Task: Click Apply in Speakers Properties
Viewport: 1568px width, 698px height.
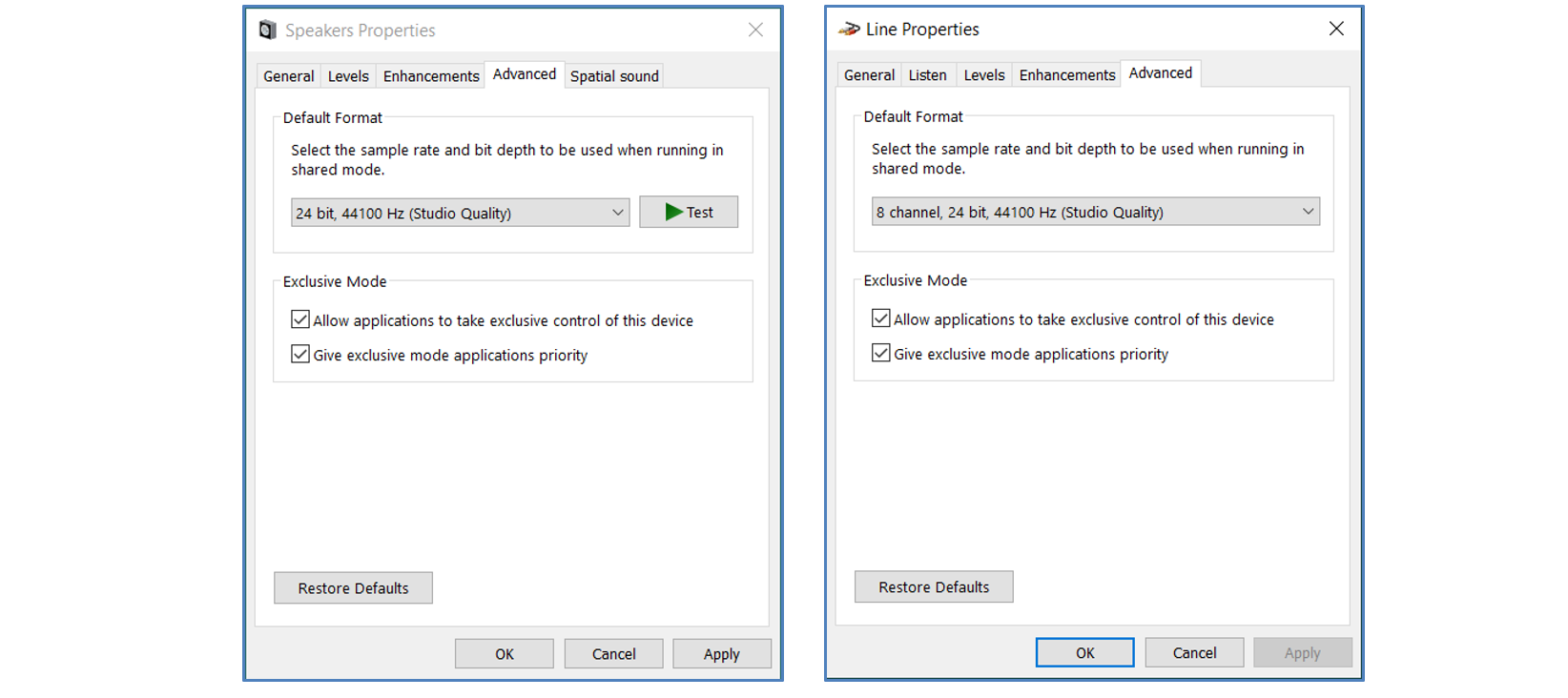Action: (721, 654)
